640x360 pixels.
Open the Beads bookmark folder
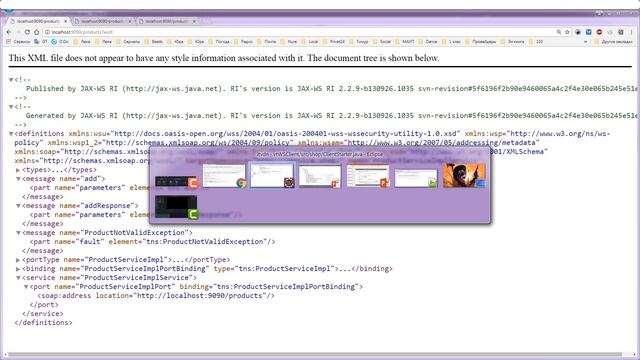coord(153,42)
